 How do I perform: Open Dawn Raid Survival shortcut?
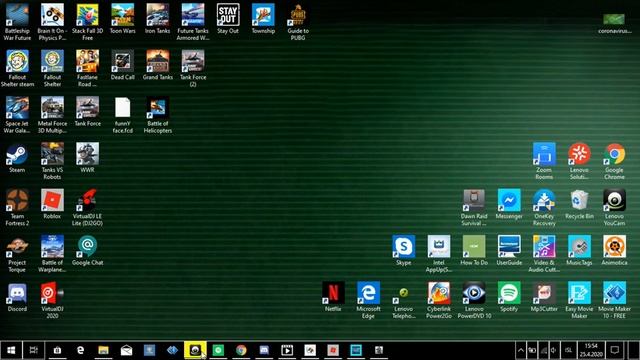474,207
